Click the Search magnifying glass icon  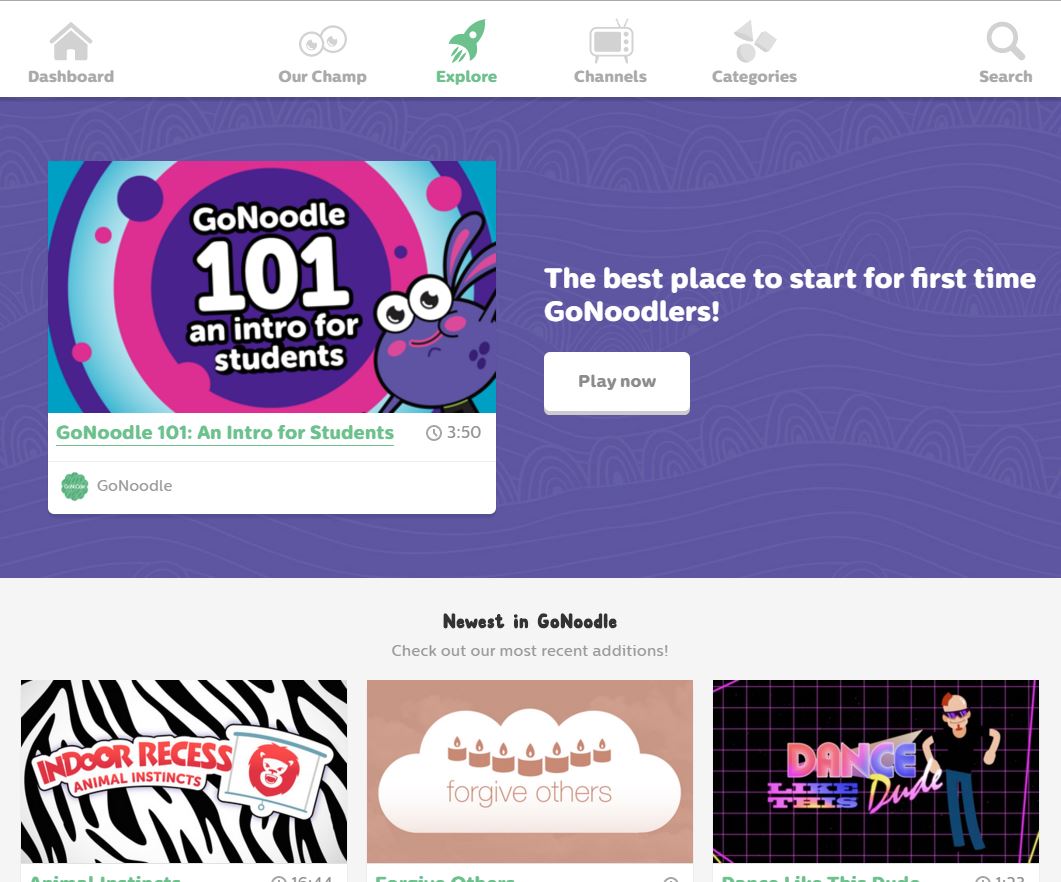1006,41
